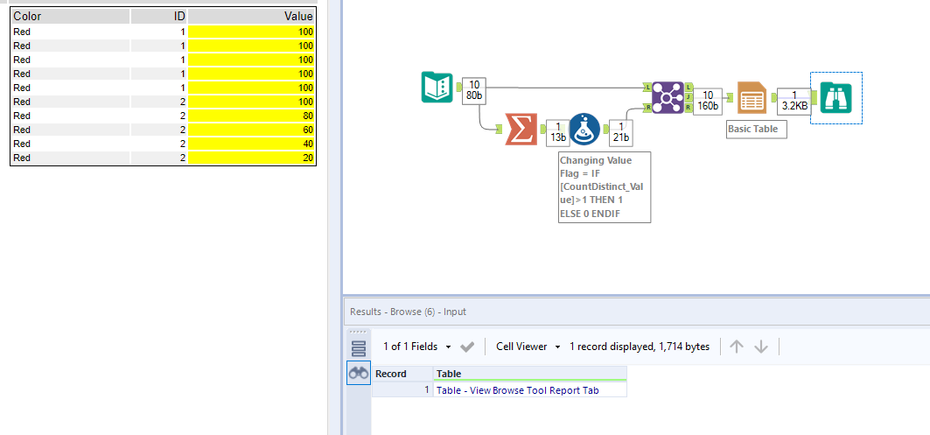The width and height of the screenshot is (930, 435).
Task: Click the Join tool J output anchor
Action: pos(688,97)
